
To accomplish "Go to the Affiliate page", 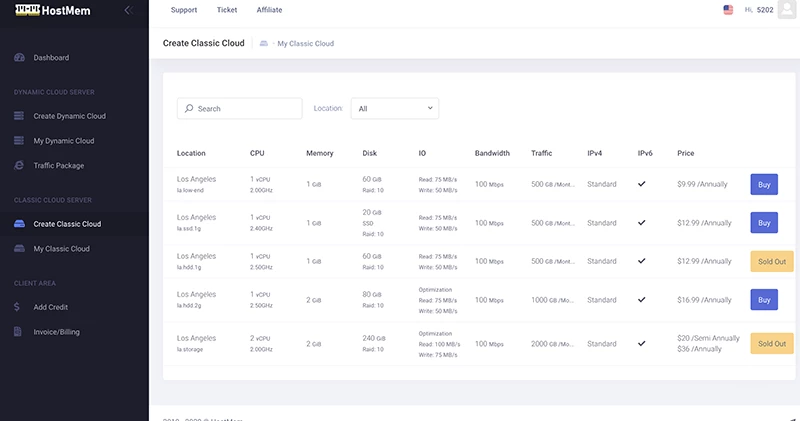I will point(269,10).
